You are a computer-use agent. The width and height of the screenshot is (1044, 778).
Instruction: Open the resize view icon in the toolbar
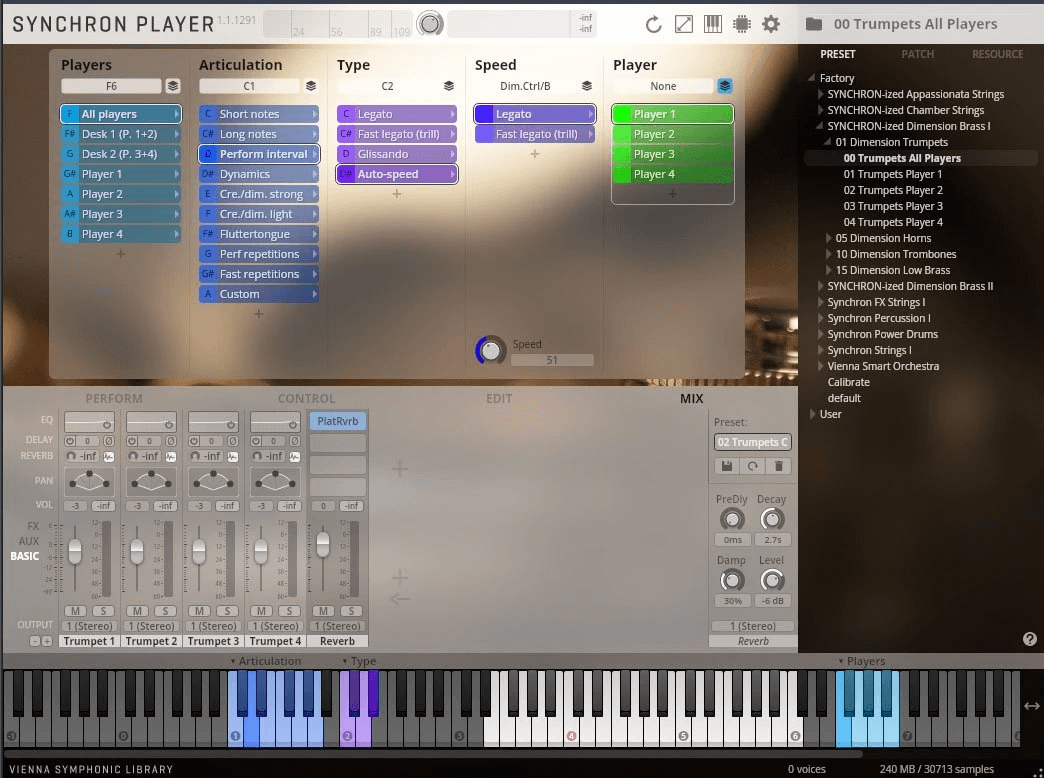click(684, 23)
